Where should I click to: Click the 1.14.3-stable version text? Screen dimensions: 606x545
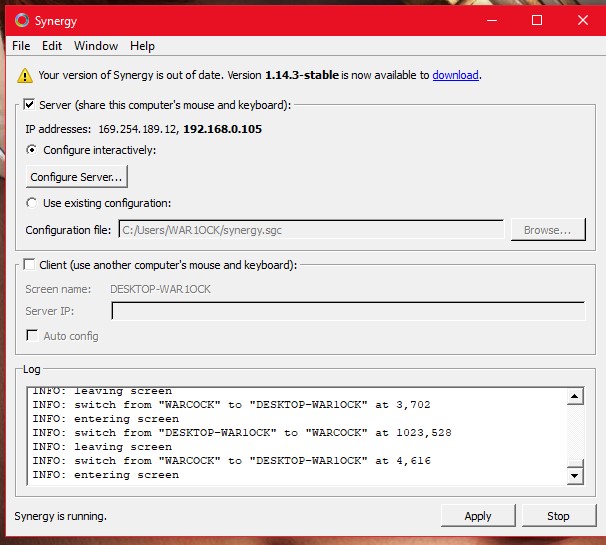[302, 75]
